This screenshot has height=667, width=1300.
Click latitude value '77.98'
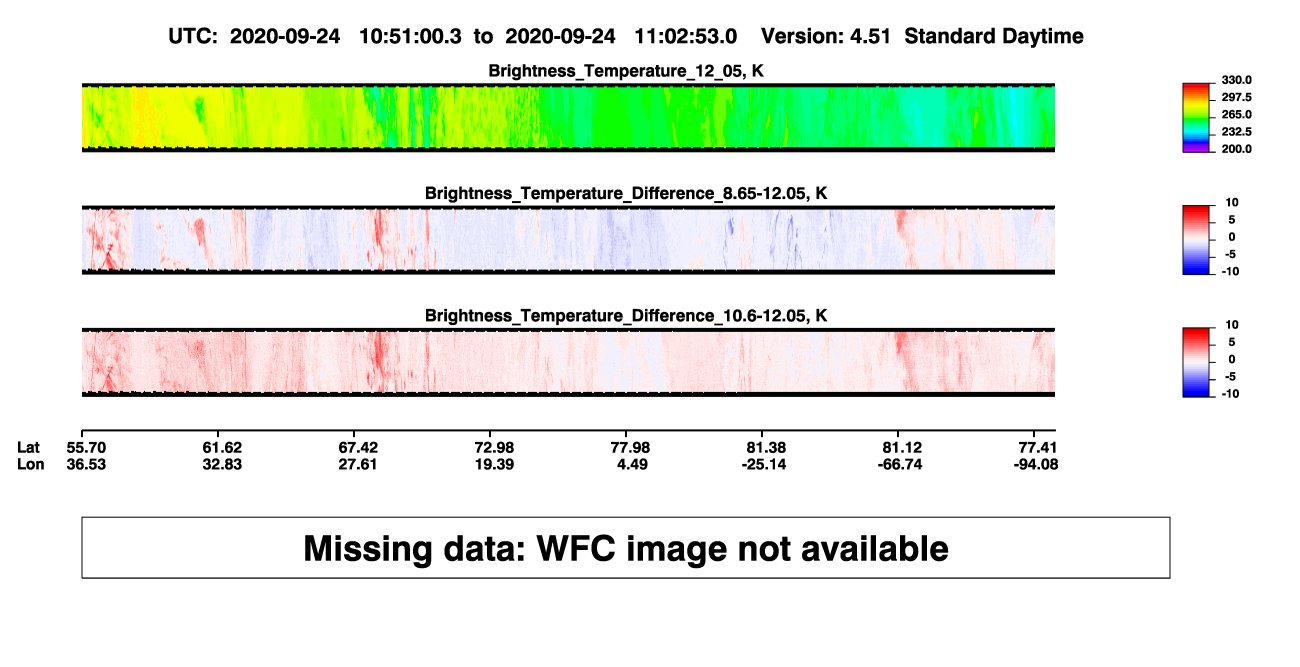[x=630, y=447]
